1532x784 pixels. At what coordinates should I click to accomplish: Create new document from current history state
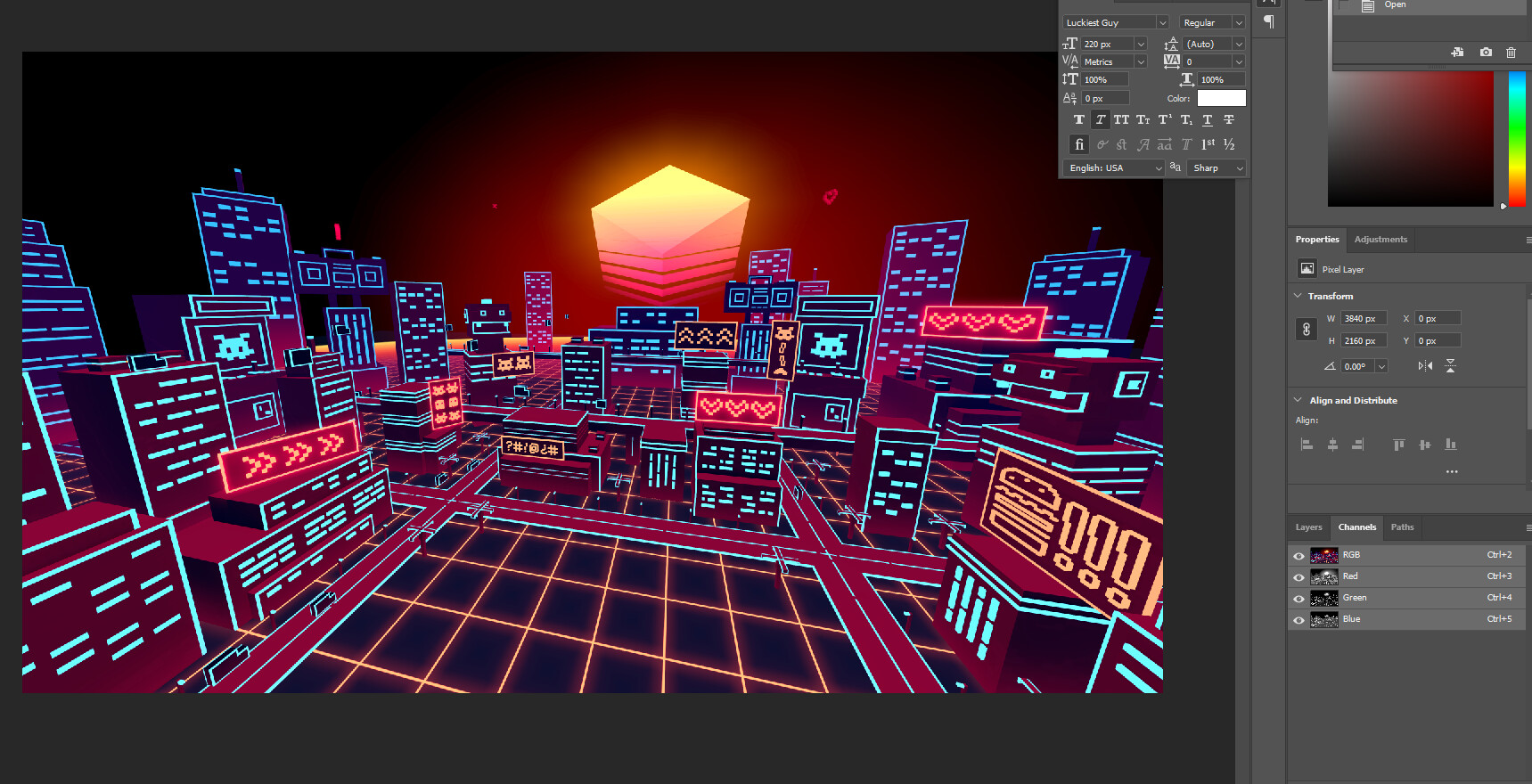1457,53
